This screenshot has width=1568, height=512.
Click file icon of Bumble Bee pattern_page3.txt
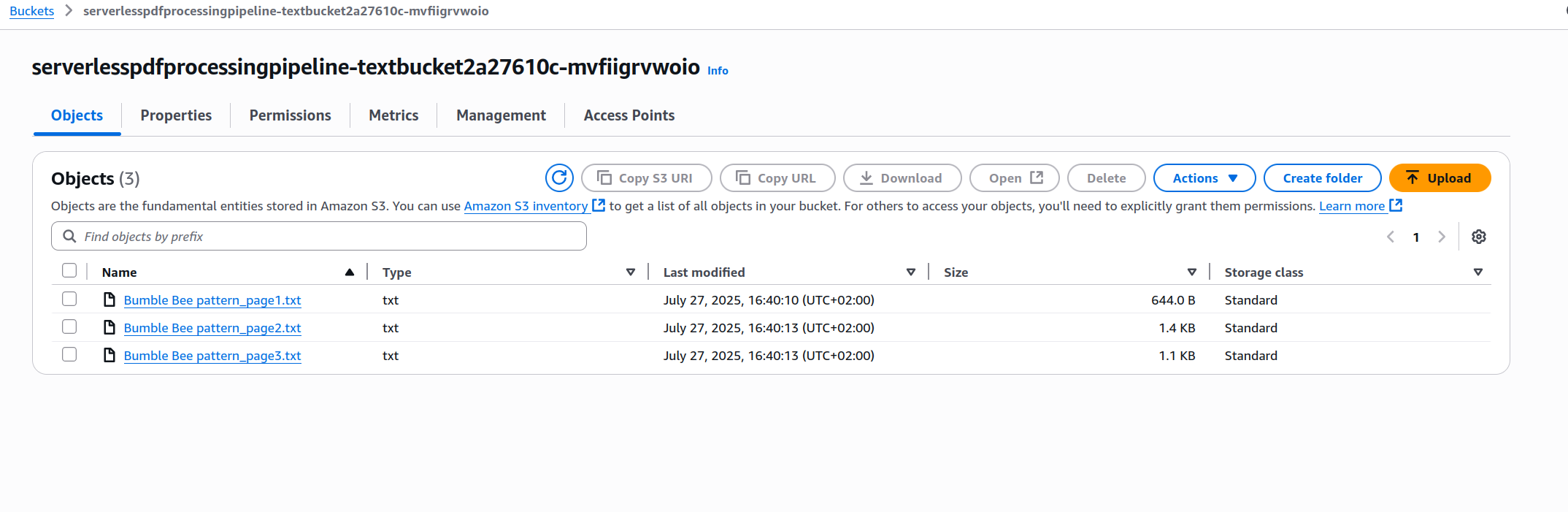pyautogui.click(x=109, y=355)
